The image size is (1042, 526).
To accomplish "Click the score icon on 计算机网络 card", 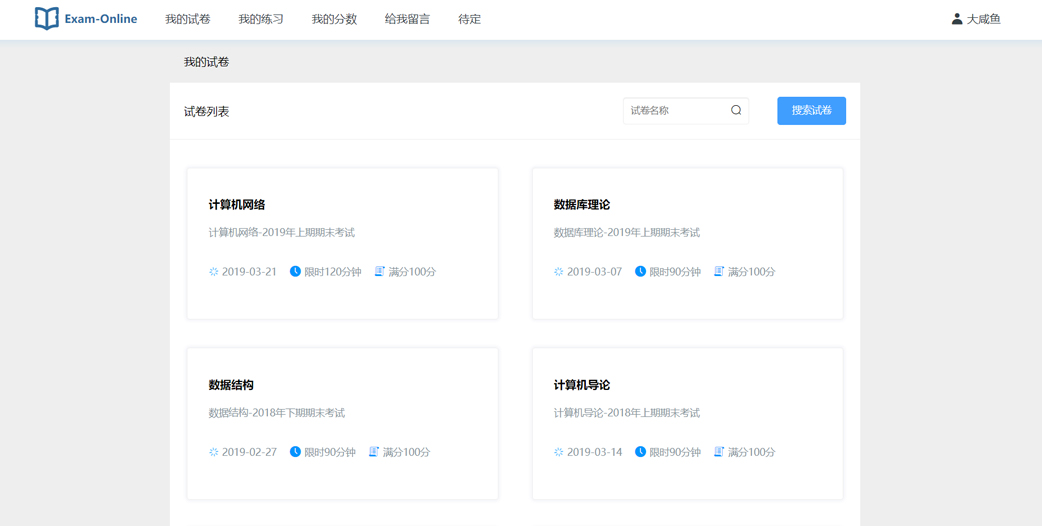I will point(380,272).
